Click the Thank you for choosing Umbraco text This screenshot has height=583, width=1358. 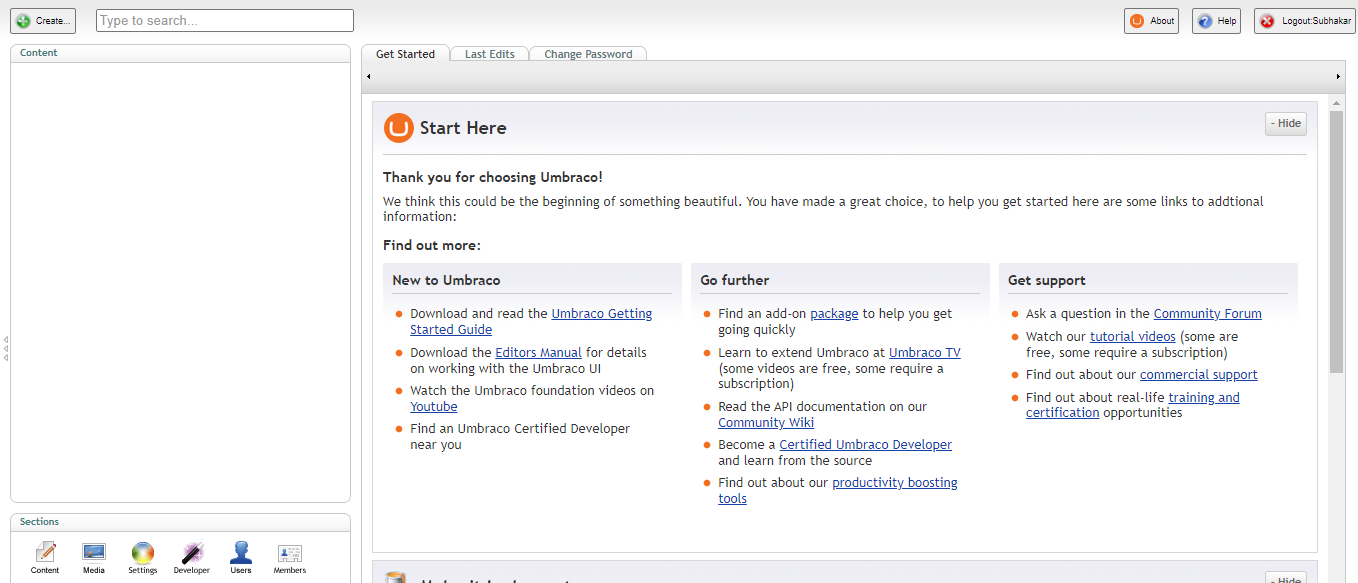click(x=493, y=177)
